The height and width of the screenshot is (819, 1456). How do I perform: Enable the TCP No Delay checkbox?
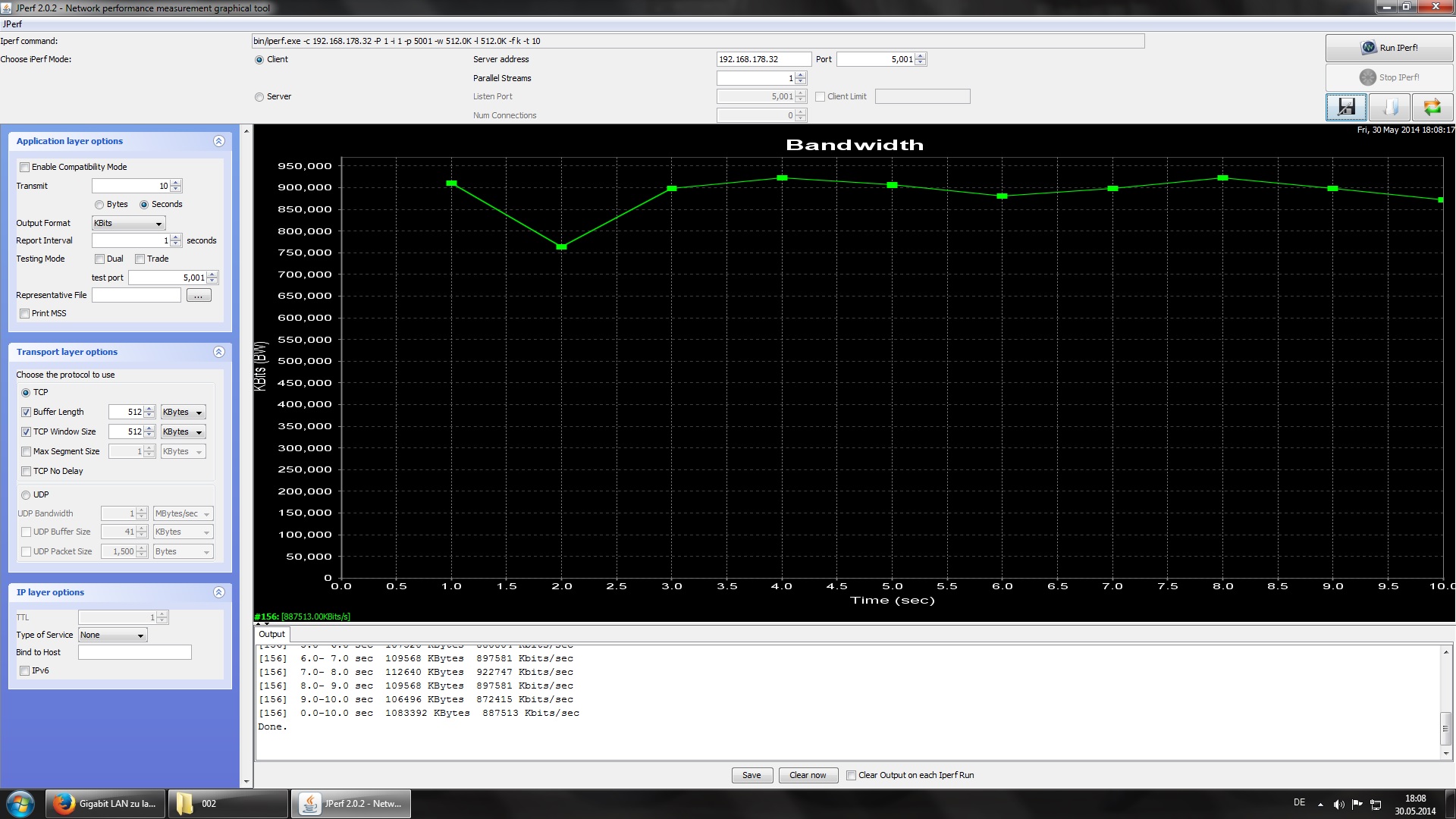pyautogui.click(x=27, y=472)
